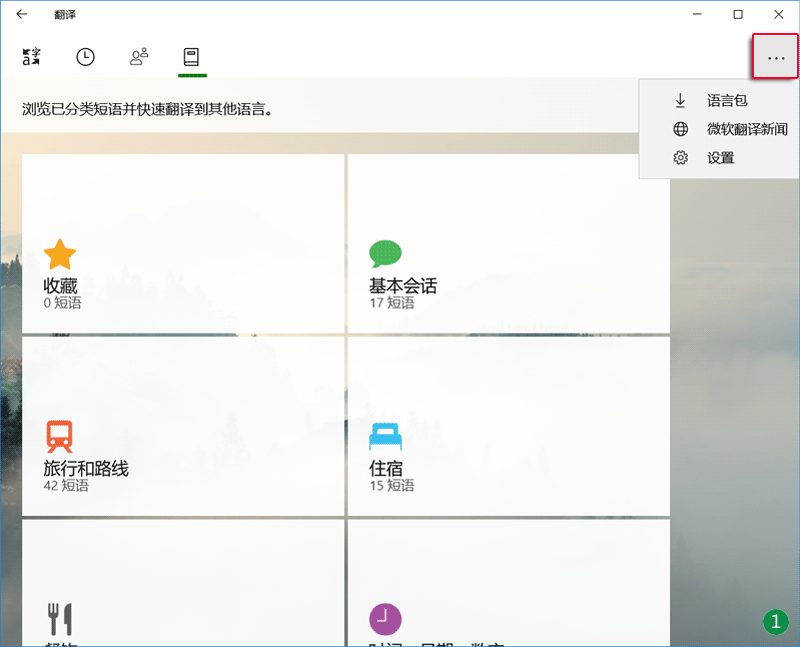The image size is (800, 647).
Task: Open 设置 from the menu
Action: point(719,158)
